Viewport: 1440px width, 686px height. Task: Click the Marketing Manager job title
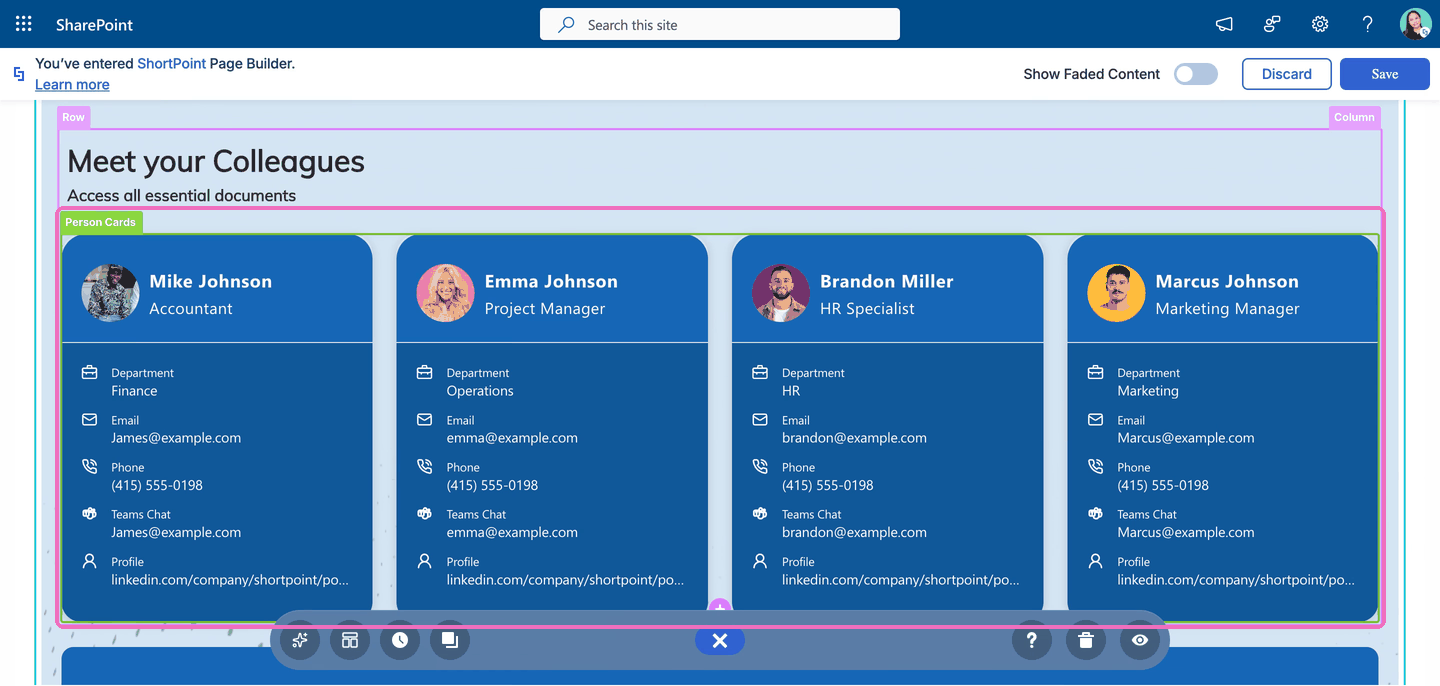[1227, 308]
